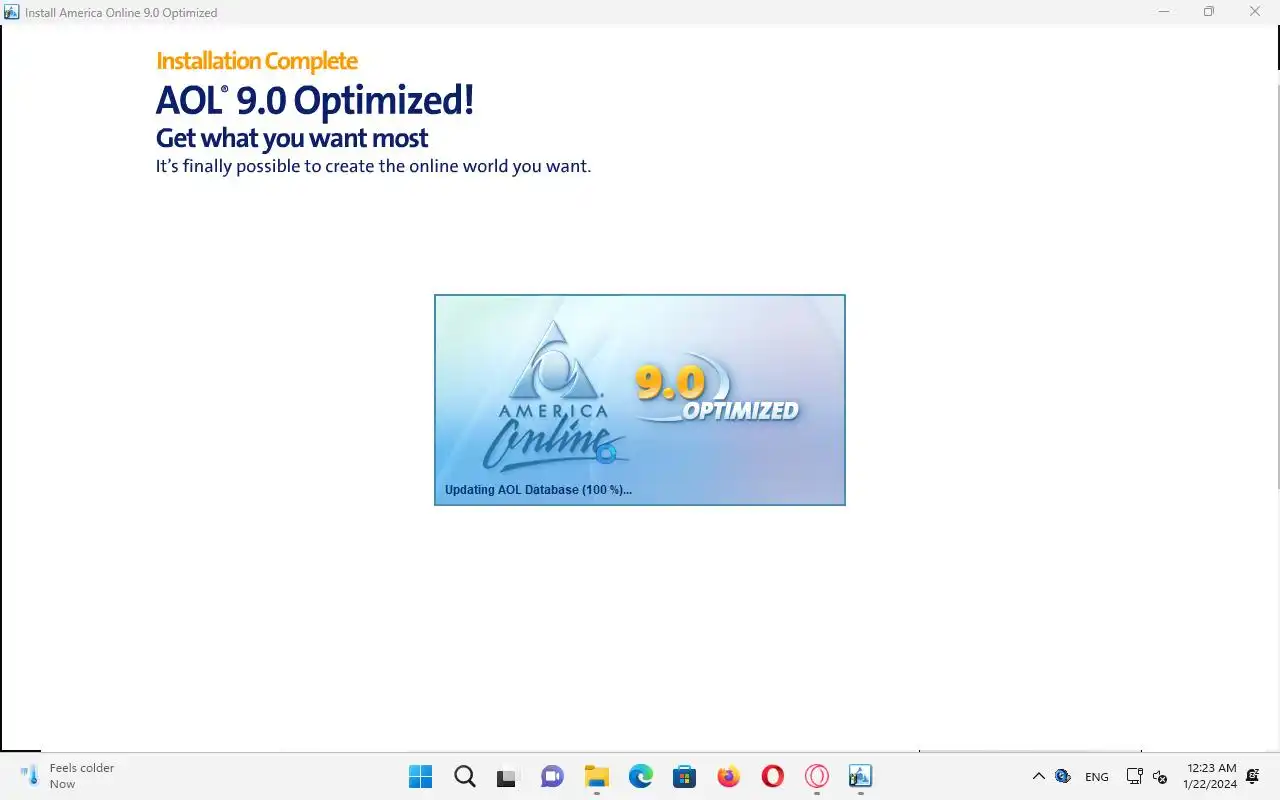1280x800 pixels.
Task: Open the notification bell in the tray
Action: [x=1252, y=776]
